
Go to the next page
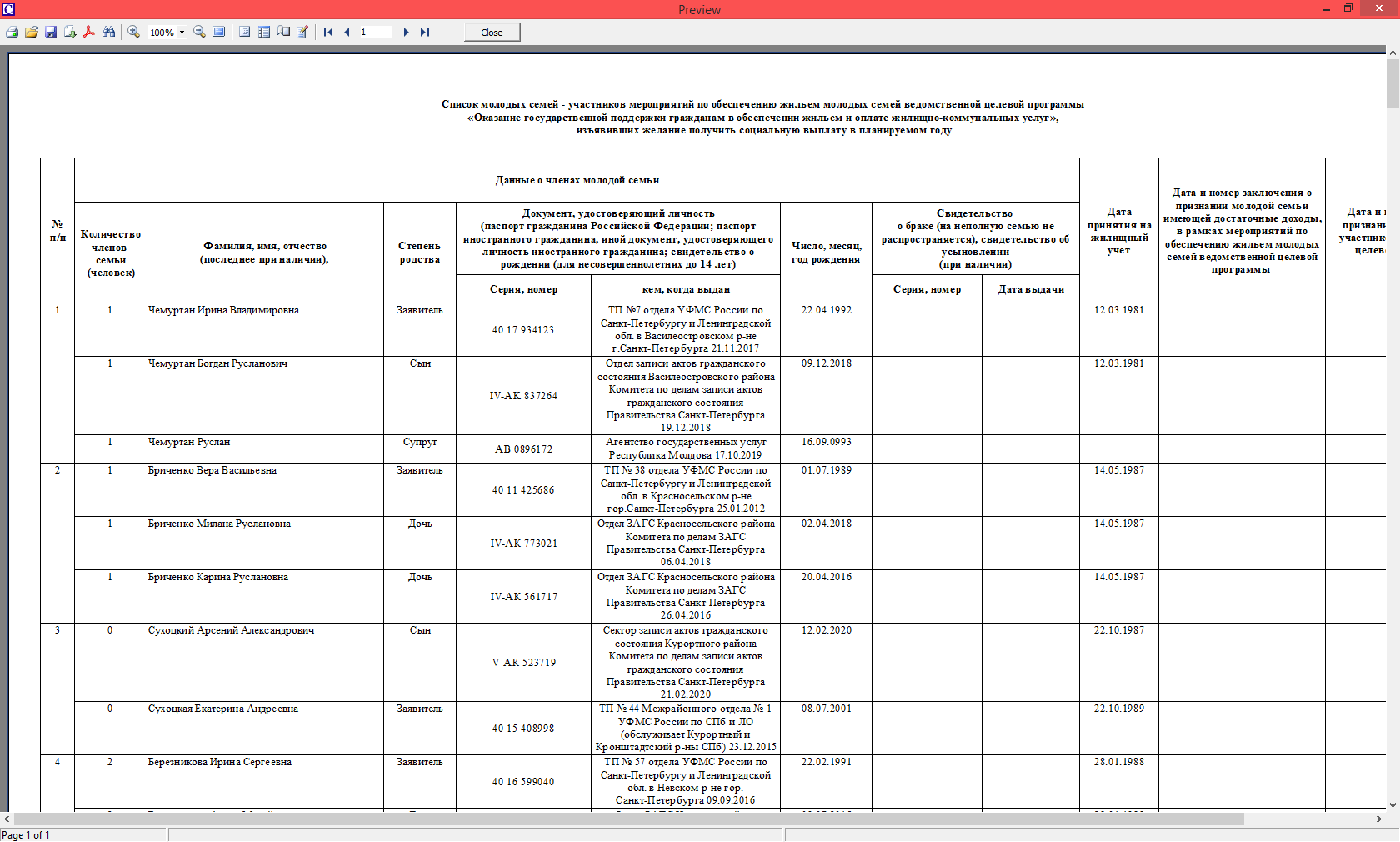(x=406, y=33)
